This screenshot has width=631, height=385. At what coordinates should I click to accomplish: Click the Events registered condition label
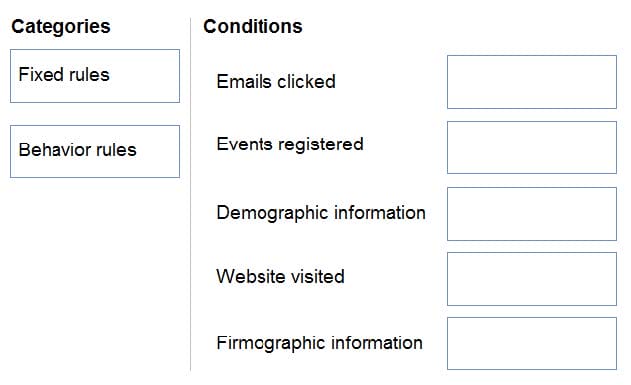pos(290,145)
